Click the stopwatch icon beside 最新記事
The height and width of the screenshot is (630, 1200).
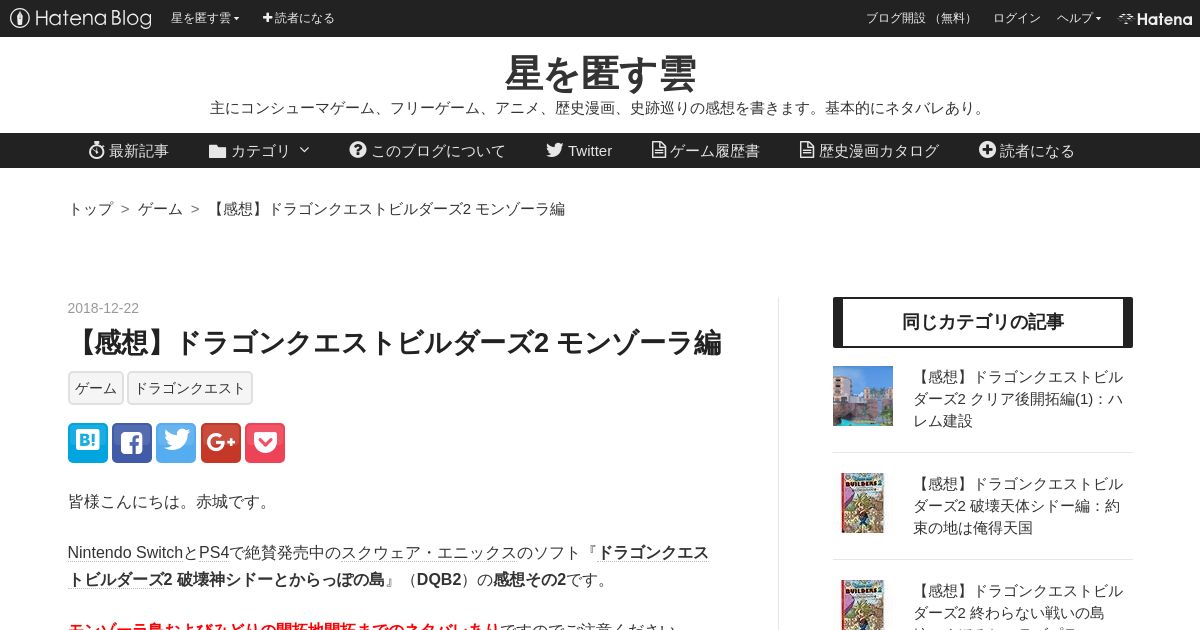(97, 150)
